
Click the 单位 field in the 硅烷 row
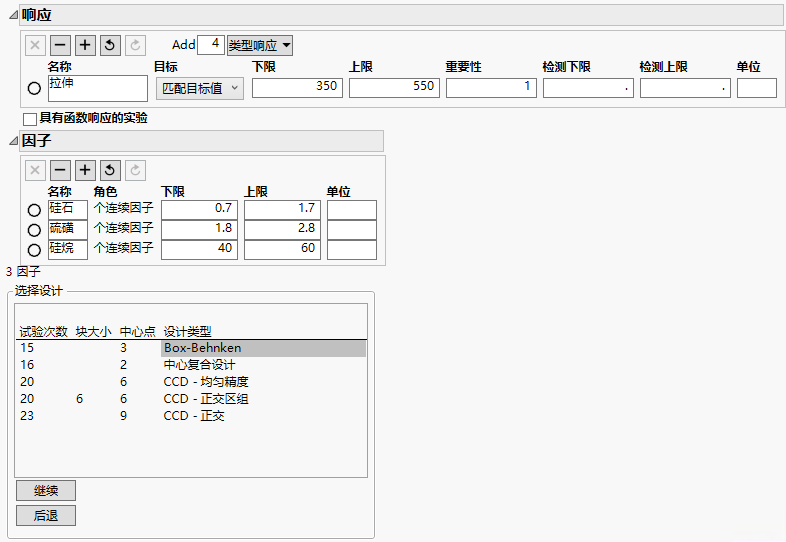click(352, 250)
